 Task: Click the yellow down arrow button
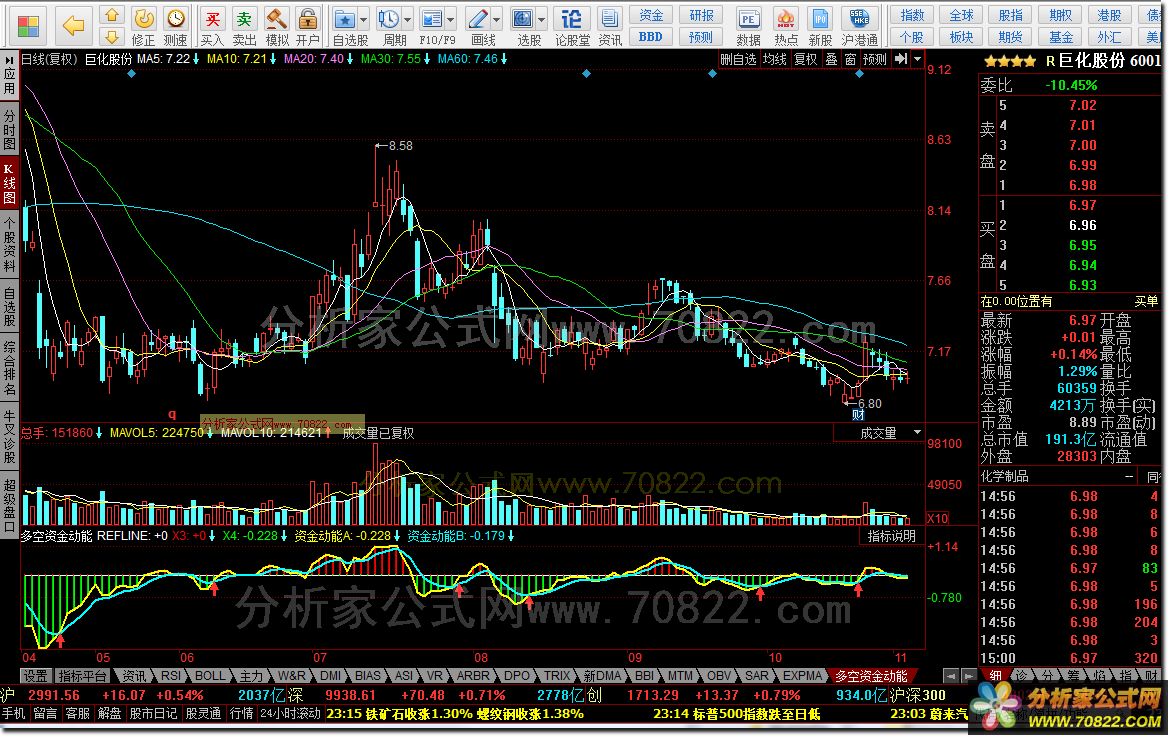(111, 37)
